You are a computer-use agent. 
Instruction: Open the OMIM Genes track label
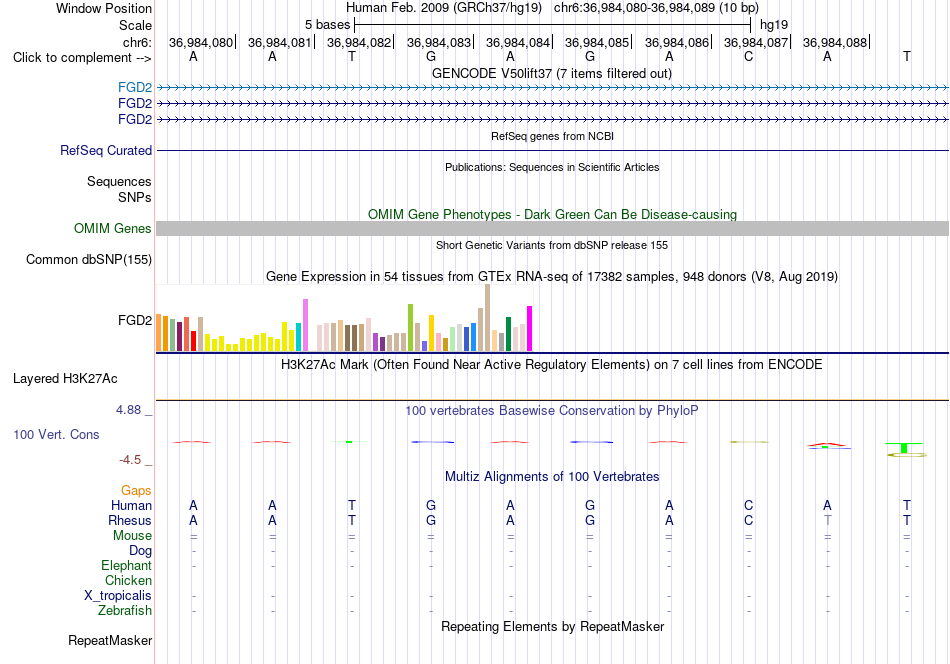tap(112, 228)
